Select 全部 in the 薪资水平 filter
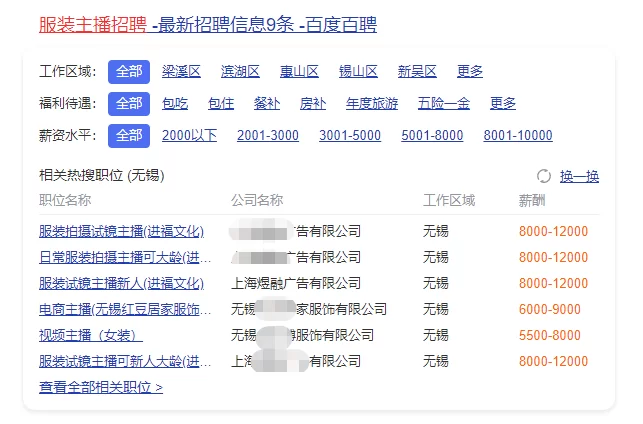Viewport: 643px width, 424px height. point(129,135)
